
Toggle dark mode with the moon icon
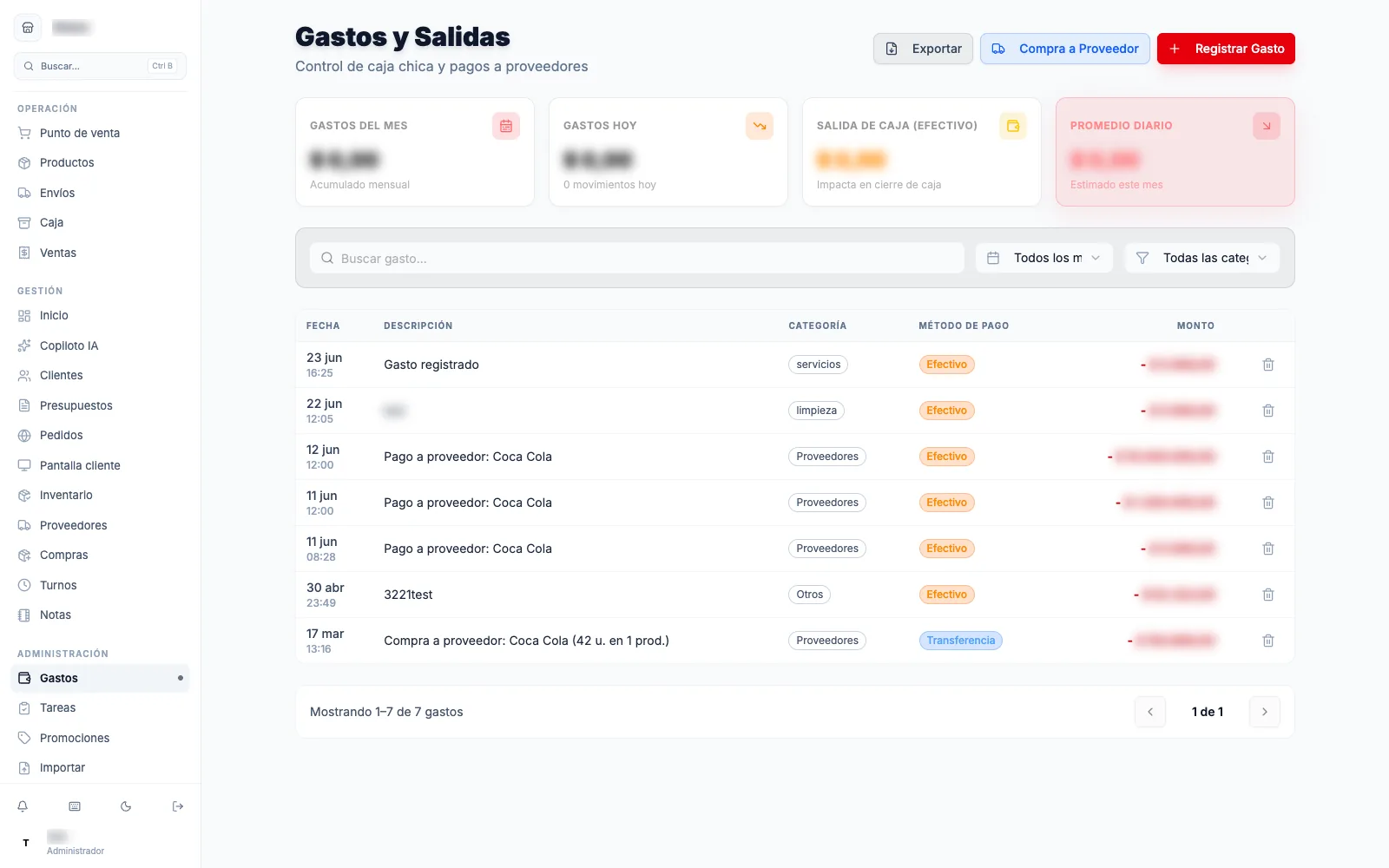126,806
